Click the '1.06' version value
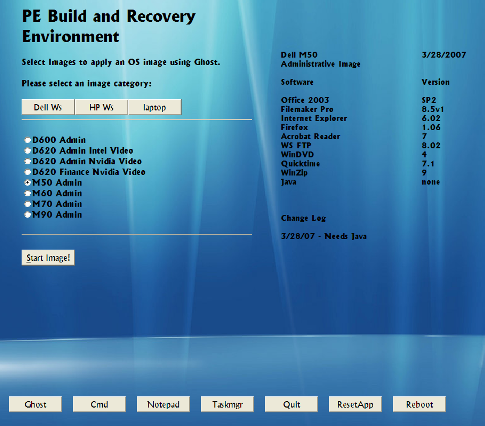Image resolution: width=485 pixels, height=426 pixels. pyautogui.click(x=431, y=127)
